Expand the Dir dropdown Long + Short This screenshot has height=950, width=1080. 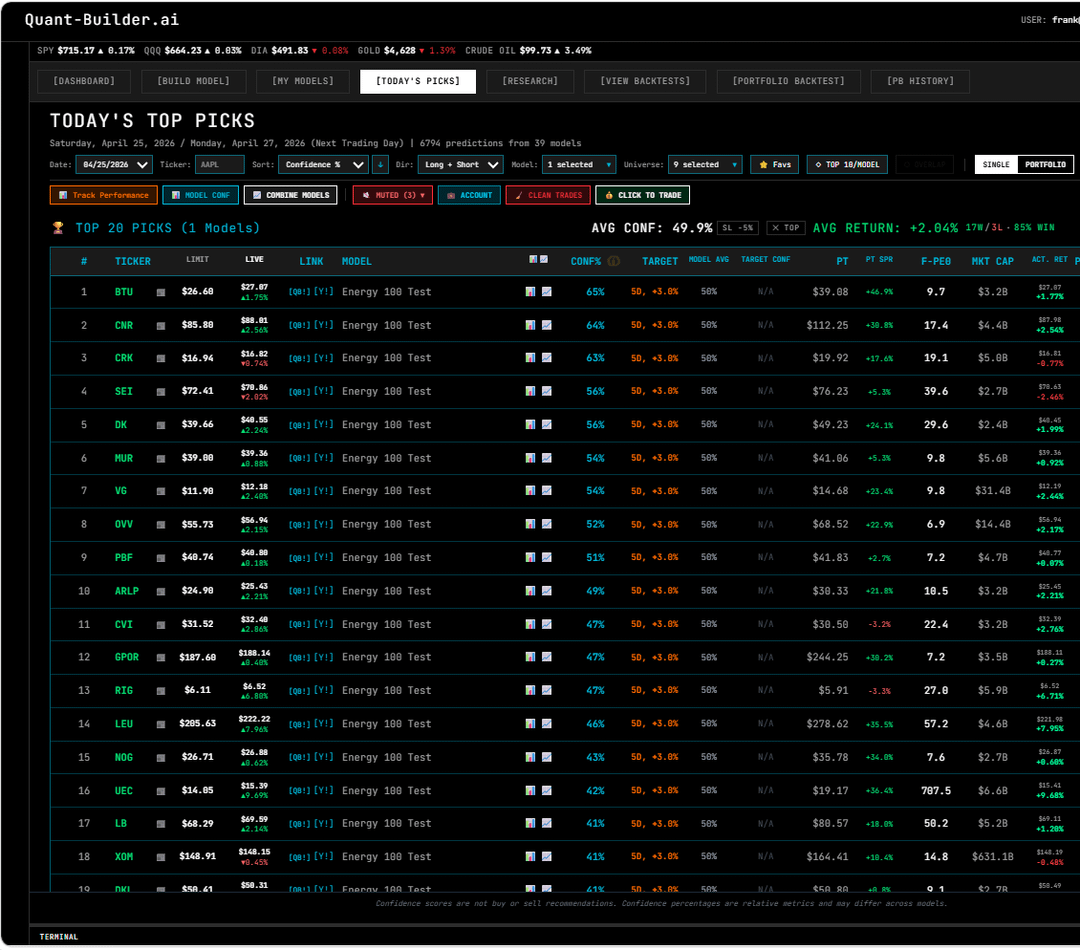[460, 165]
